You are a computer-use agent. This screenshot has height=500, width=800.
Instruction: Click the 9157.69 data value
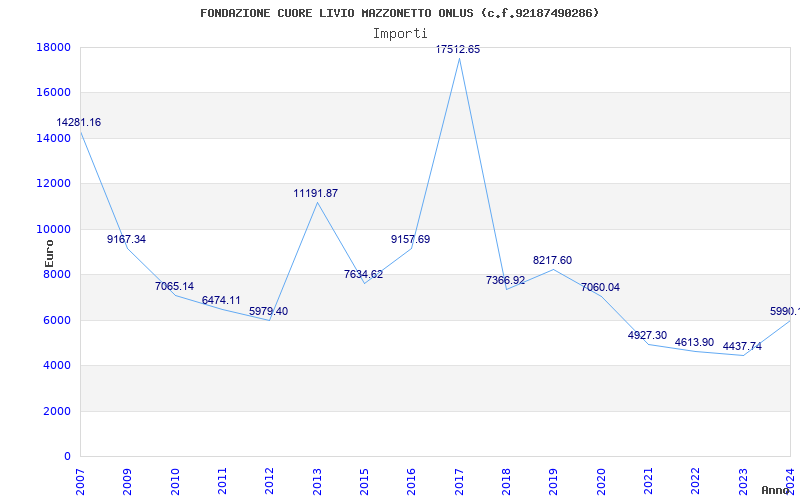[x=410, y=239]
